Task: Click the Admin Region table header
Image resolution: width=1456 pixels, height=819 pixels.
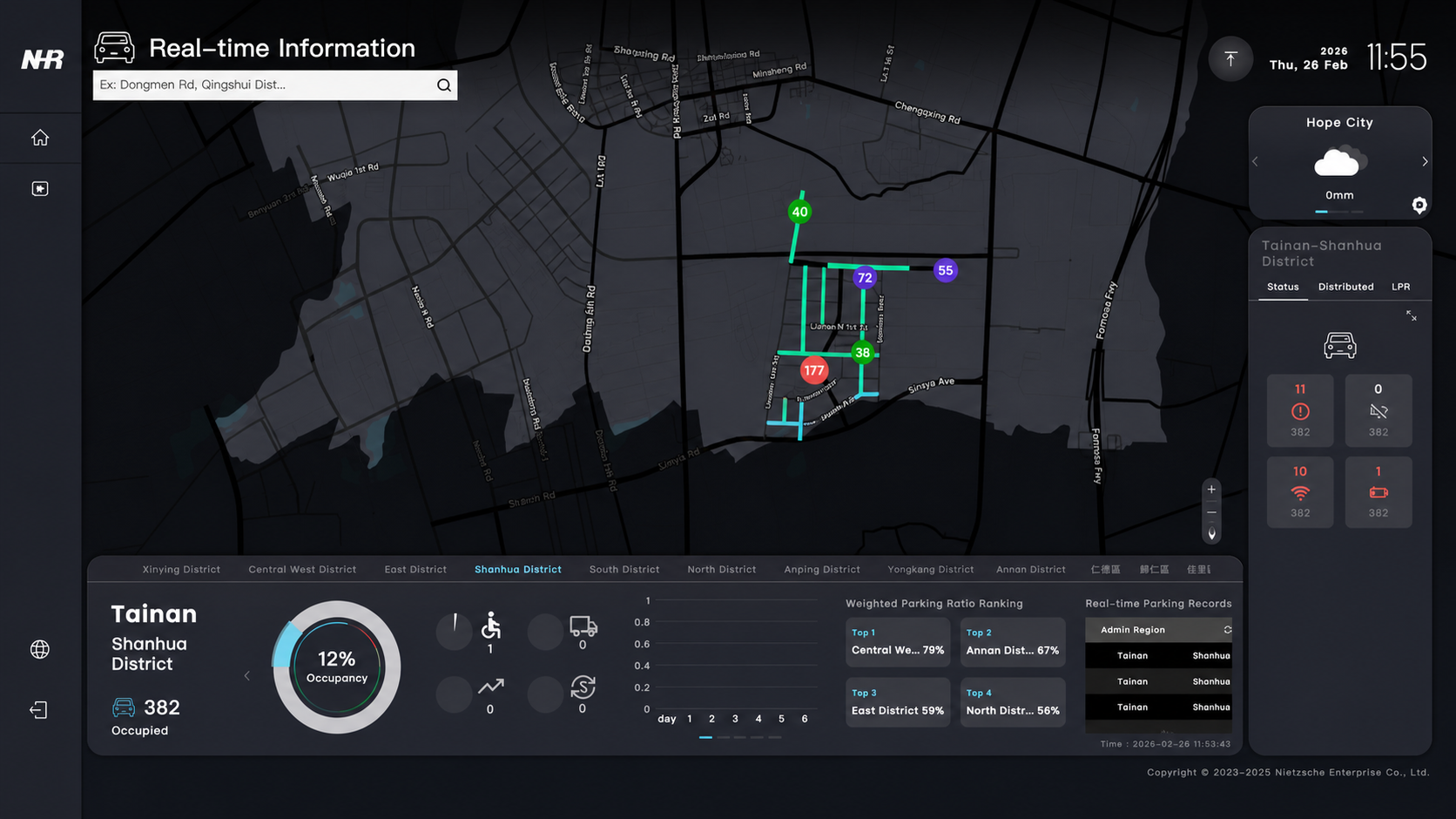Action: 1158,630
